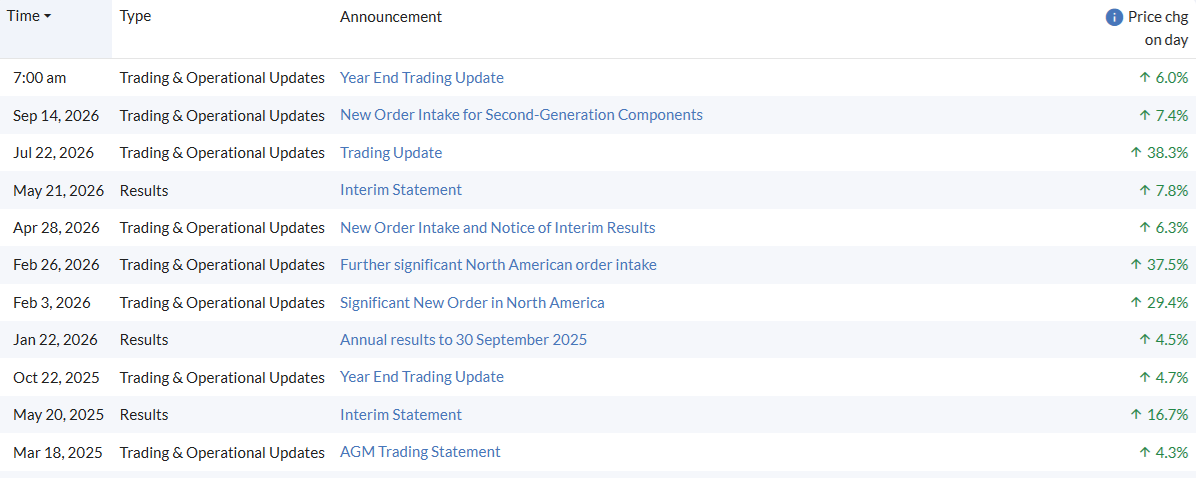Click the info icon beside Price chg

[1114, 17]
